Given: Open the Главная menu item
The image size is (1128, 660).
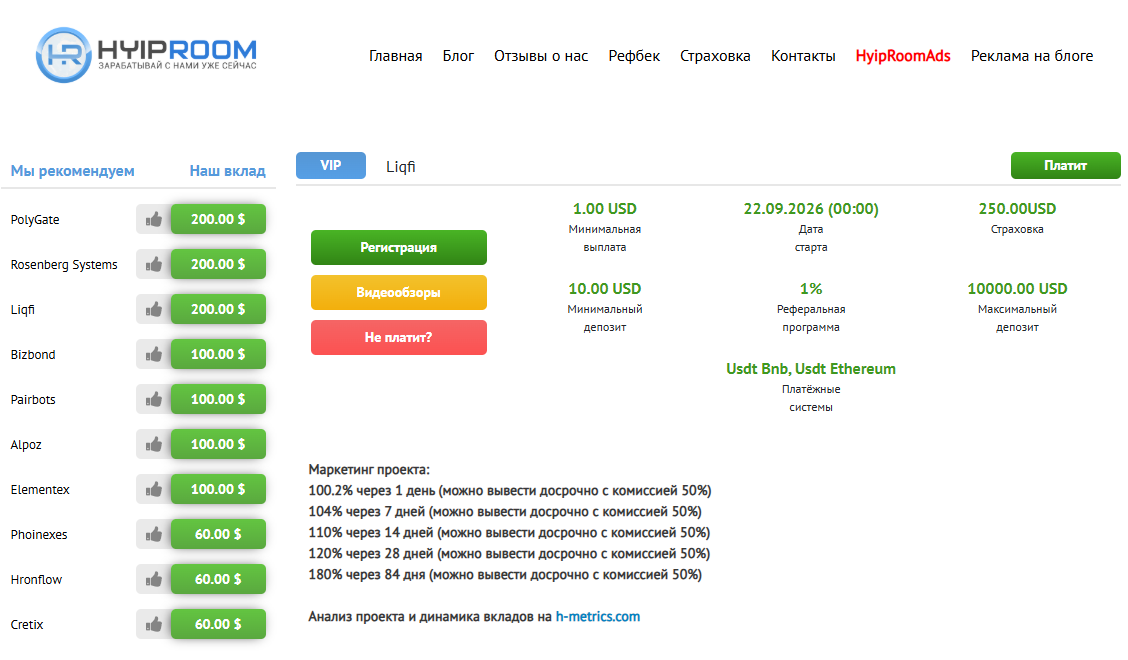Looking at the screenshot, I should [x=396, y=56].
